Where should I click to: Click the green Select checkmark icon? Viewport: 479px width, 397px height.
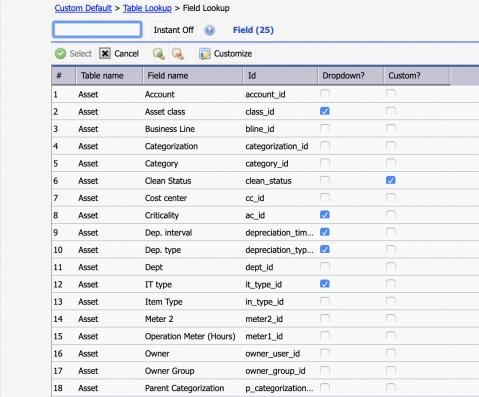tap(60, 53)
